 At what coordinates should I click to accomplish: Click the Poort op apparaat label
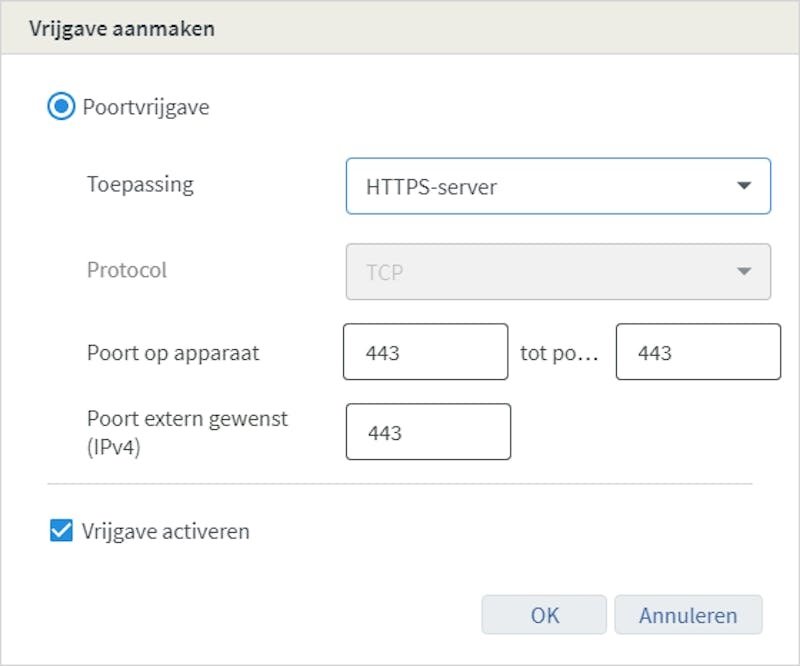click(x=173, y=353)
